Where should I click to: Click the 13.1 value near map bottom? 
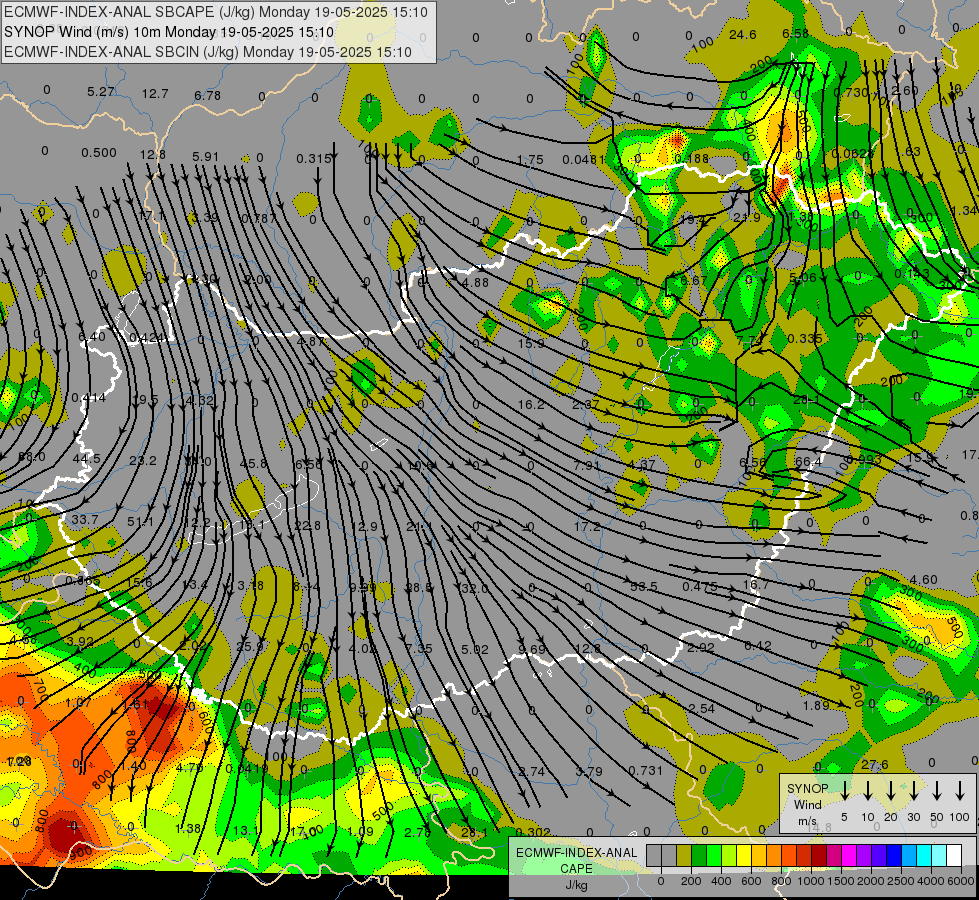[x=245, y=831]
